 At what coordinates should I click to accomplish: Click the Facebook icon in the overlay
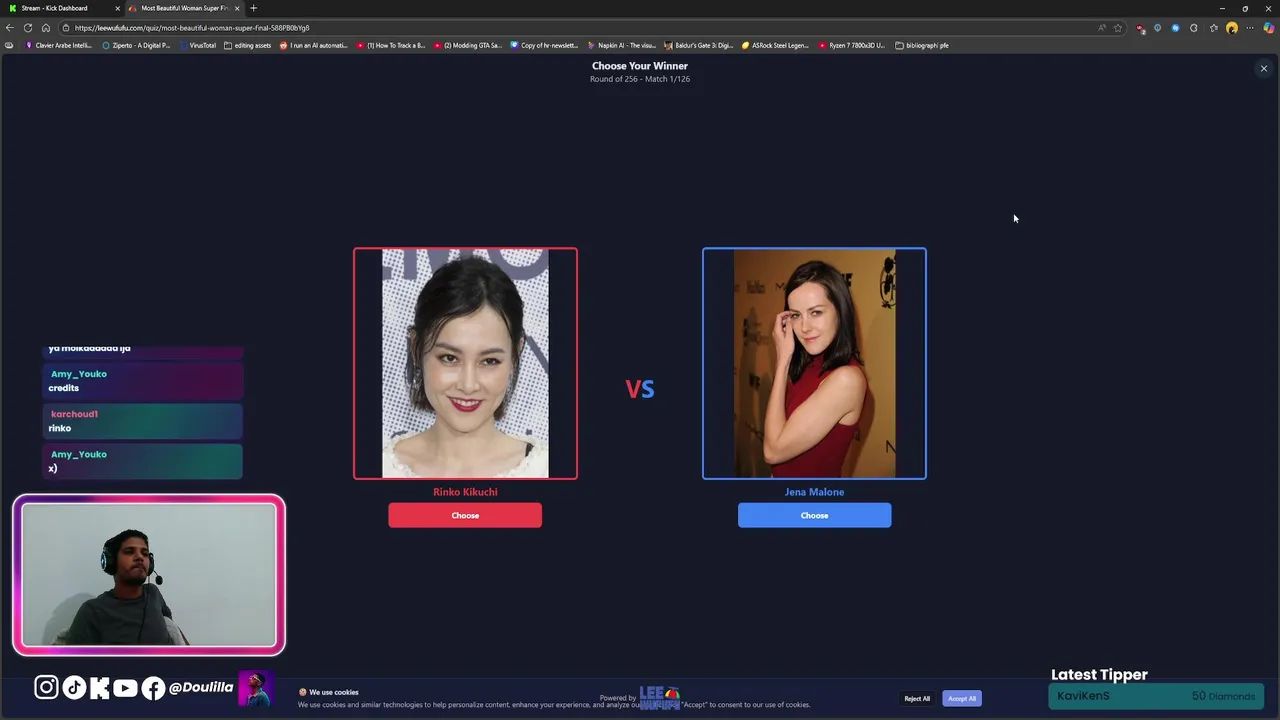pyautogui.click(x=153, y=687)
